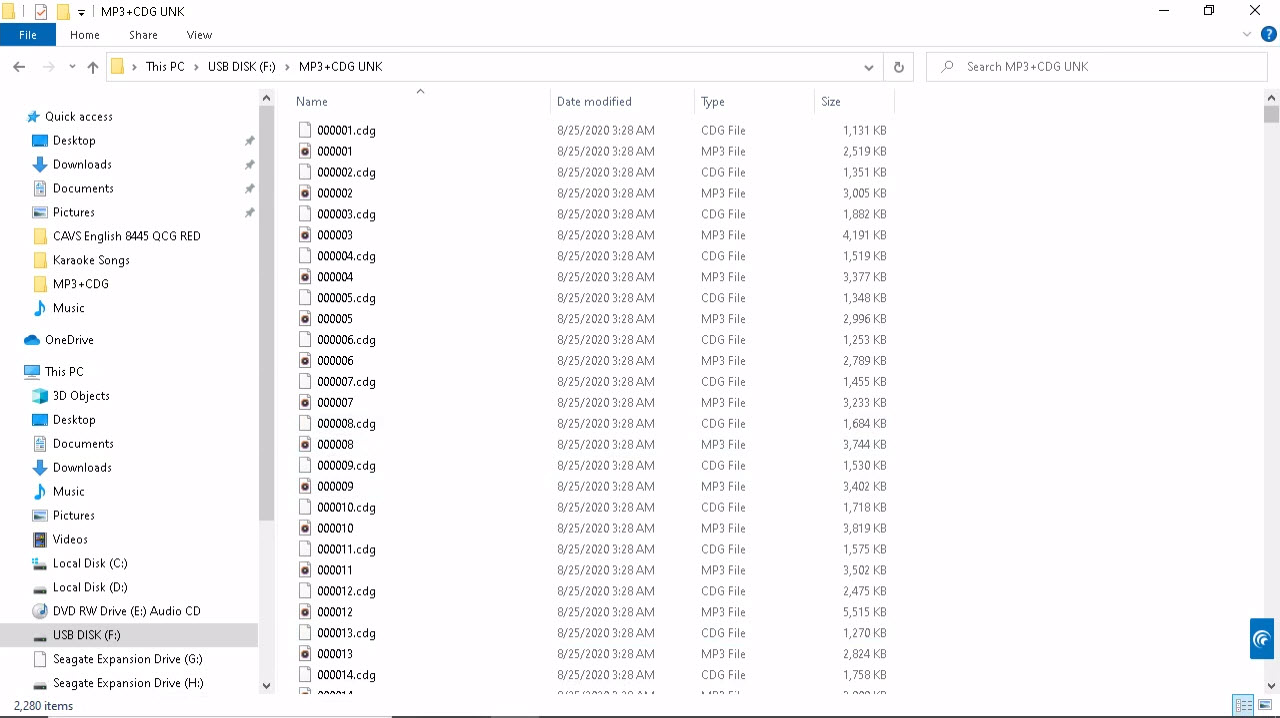Viewport: 1280px width, 718px height.
Task: Select This PC in navigation pane
Action: [64, 372]
